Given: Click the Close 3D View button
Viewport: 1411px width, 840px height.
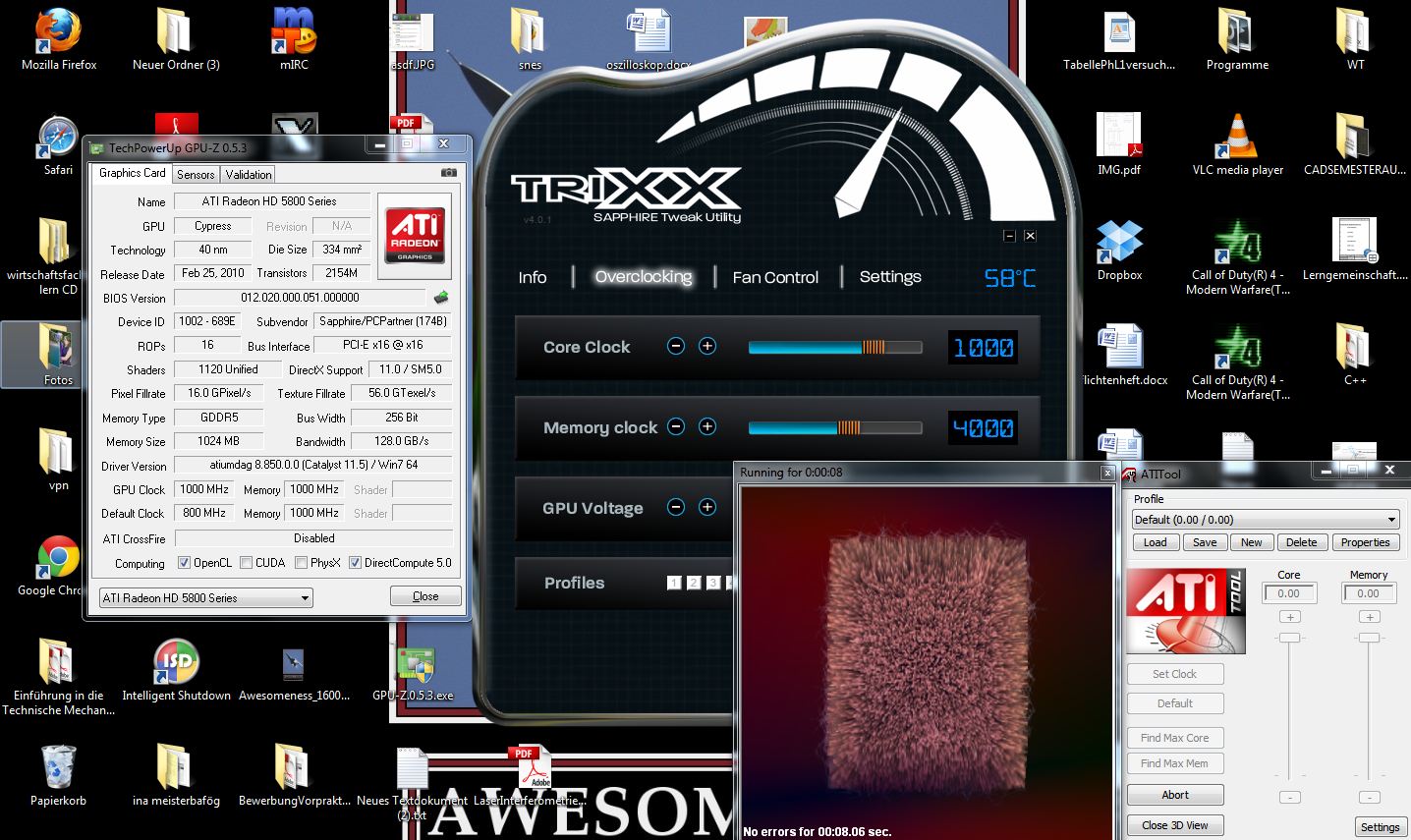Looking at the screenshot, I should [x=1175, y=825].
